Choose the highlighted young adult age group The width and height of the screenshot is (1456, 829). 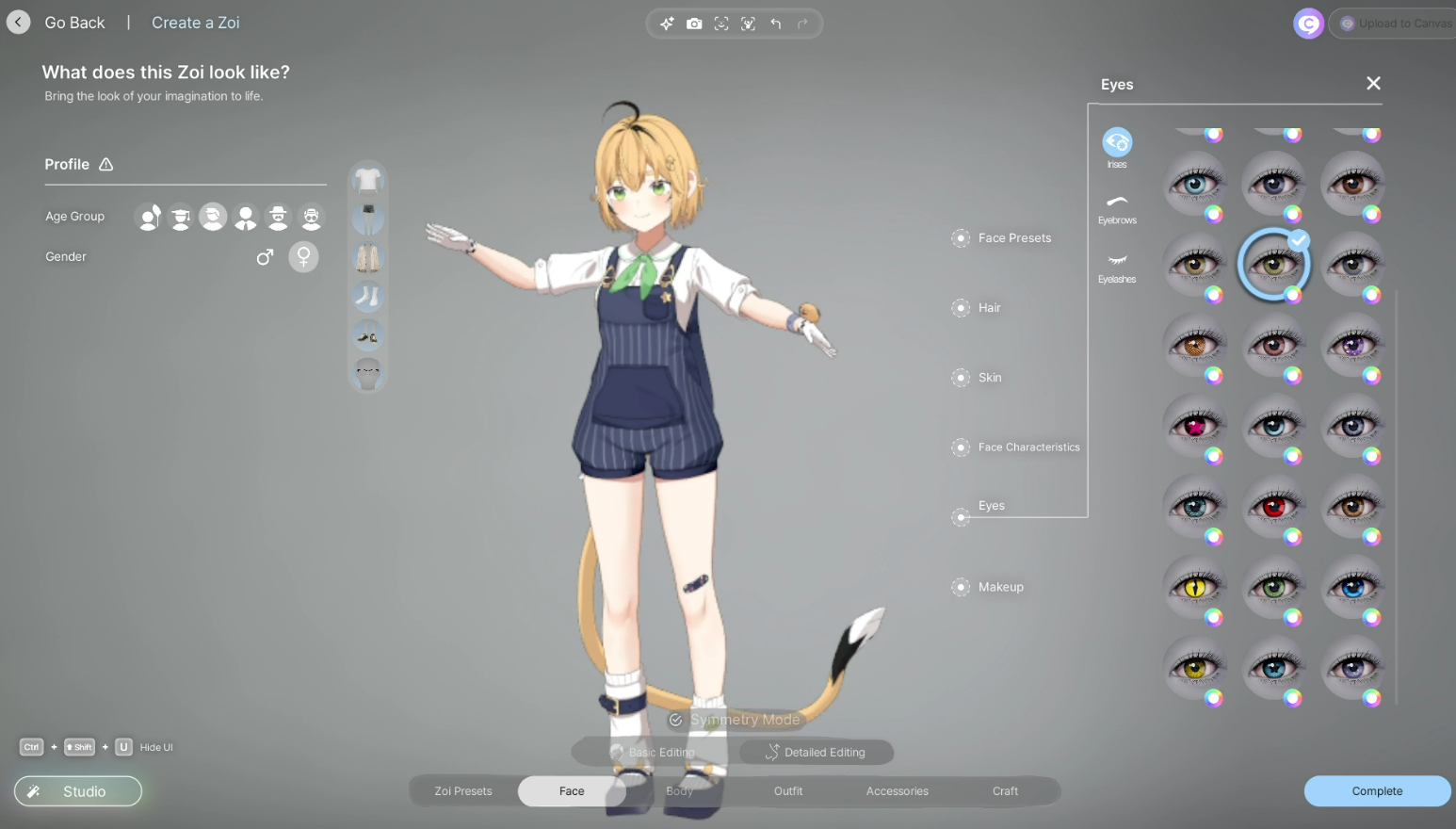(x=213, y=218)
